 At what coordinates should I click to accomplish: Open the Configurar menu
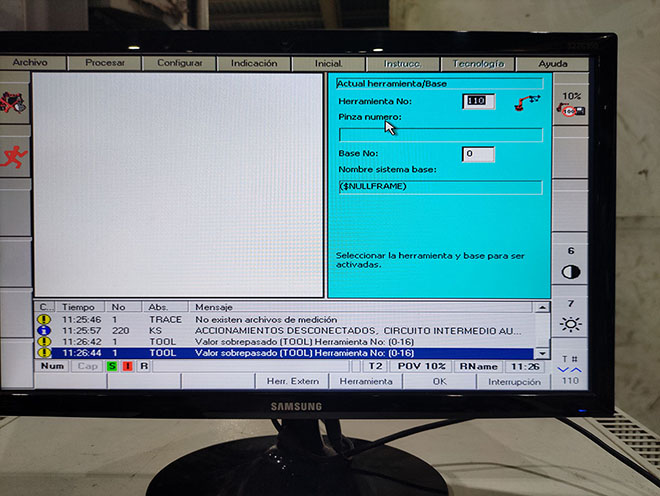[179, 63]
